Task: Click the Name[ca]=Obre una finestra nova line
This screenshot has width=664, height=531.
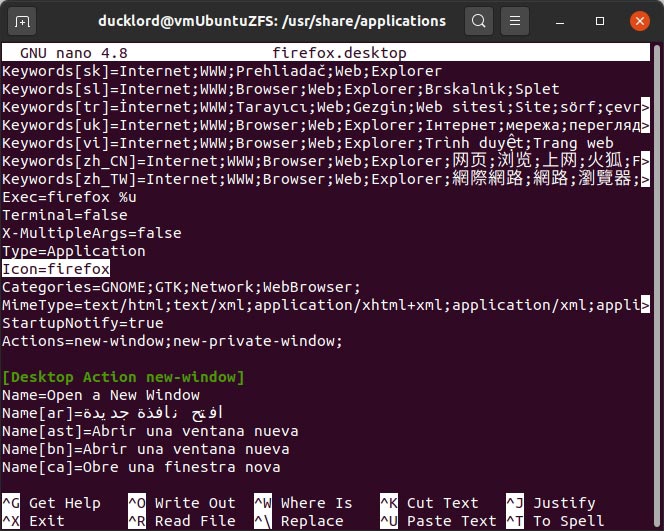Action: click(x=141, y=467)
